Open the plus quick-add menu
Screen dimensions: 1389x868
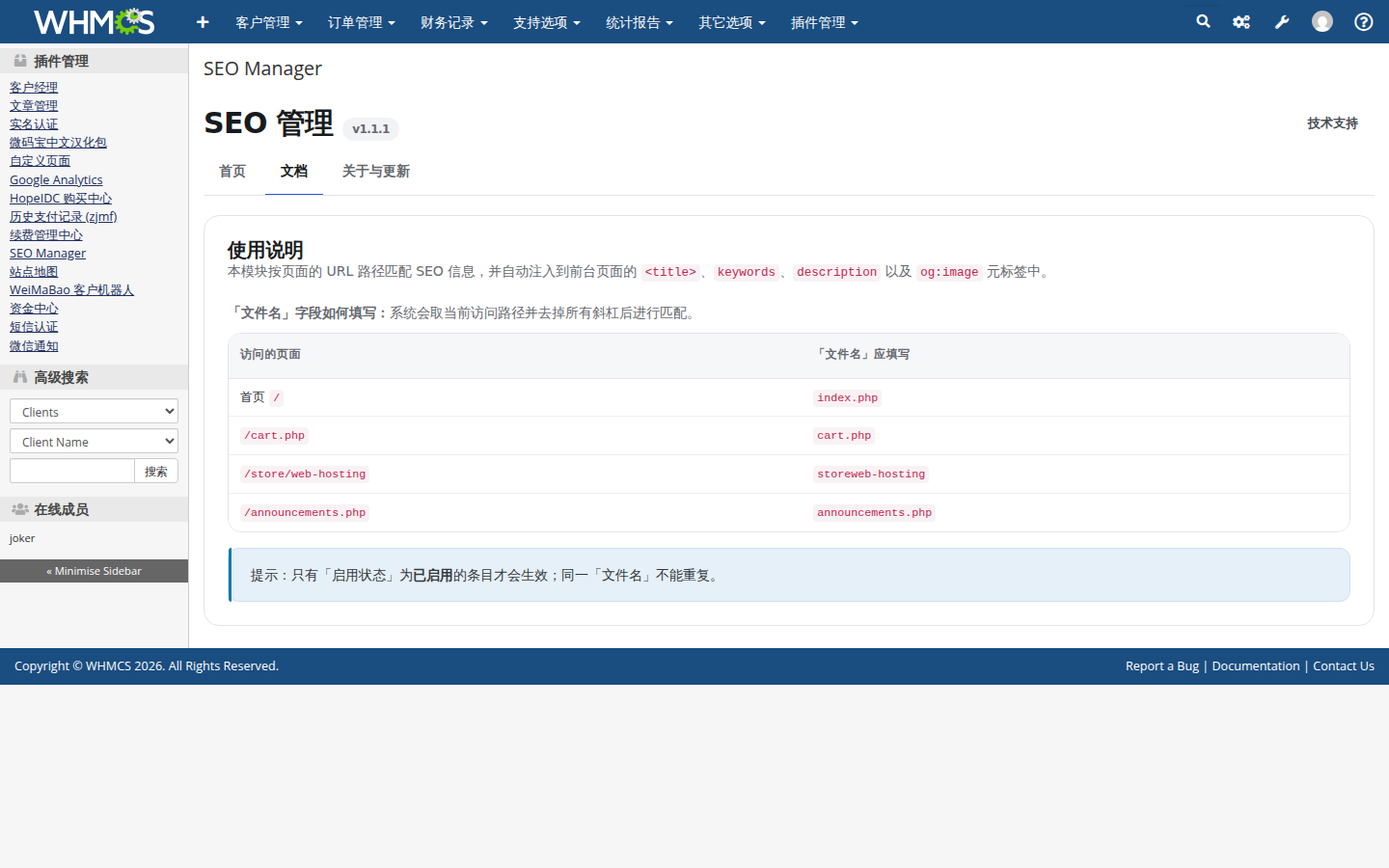point(203,21)
